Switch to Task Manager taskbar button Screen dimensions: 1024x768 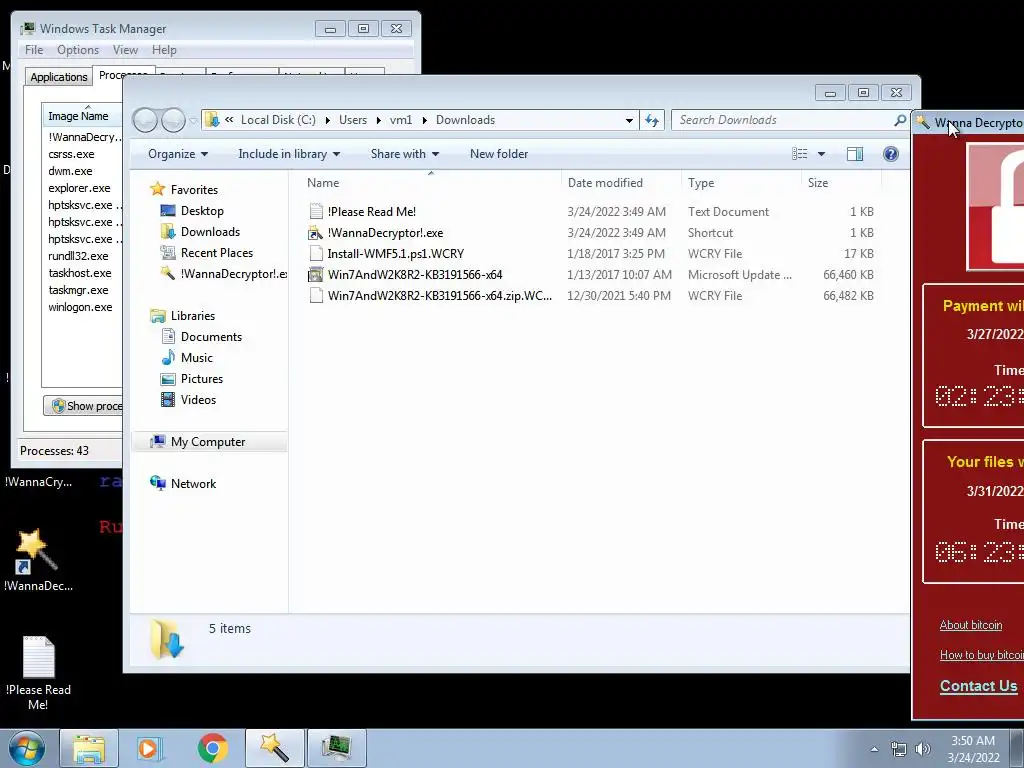(336, 748)
